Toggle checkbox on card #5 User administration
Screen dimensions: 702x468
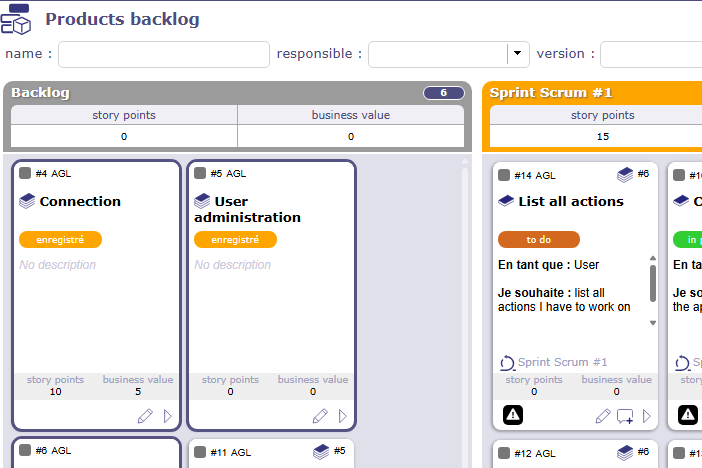click(x=201, y=173)
